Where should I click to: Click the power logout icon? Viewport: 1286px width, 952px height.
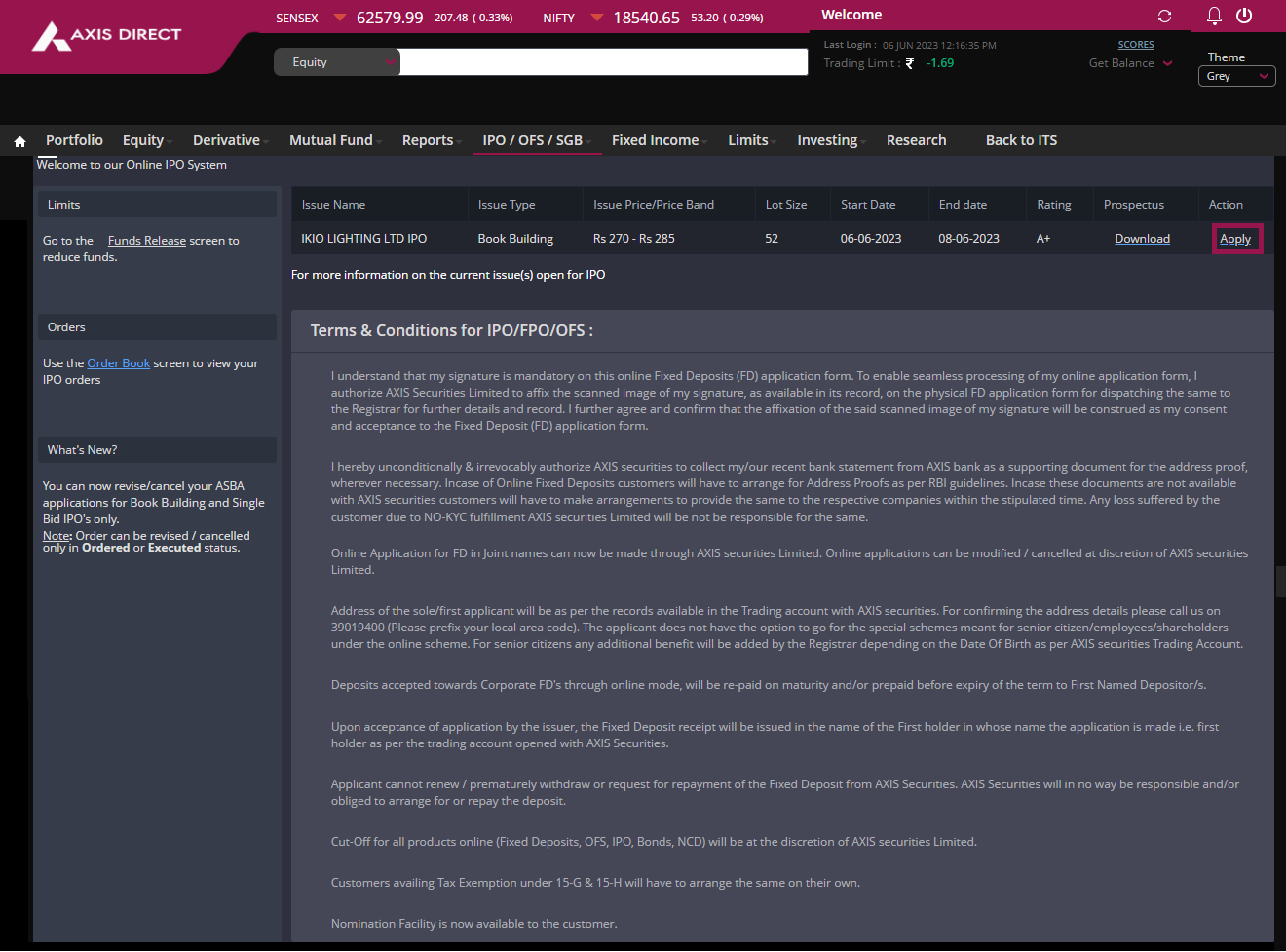[x=1244, y=16]
